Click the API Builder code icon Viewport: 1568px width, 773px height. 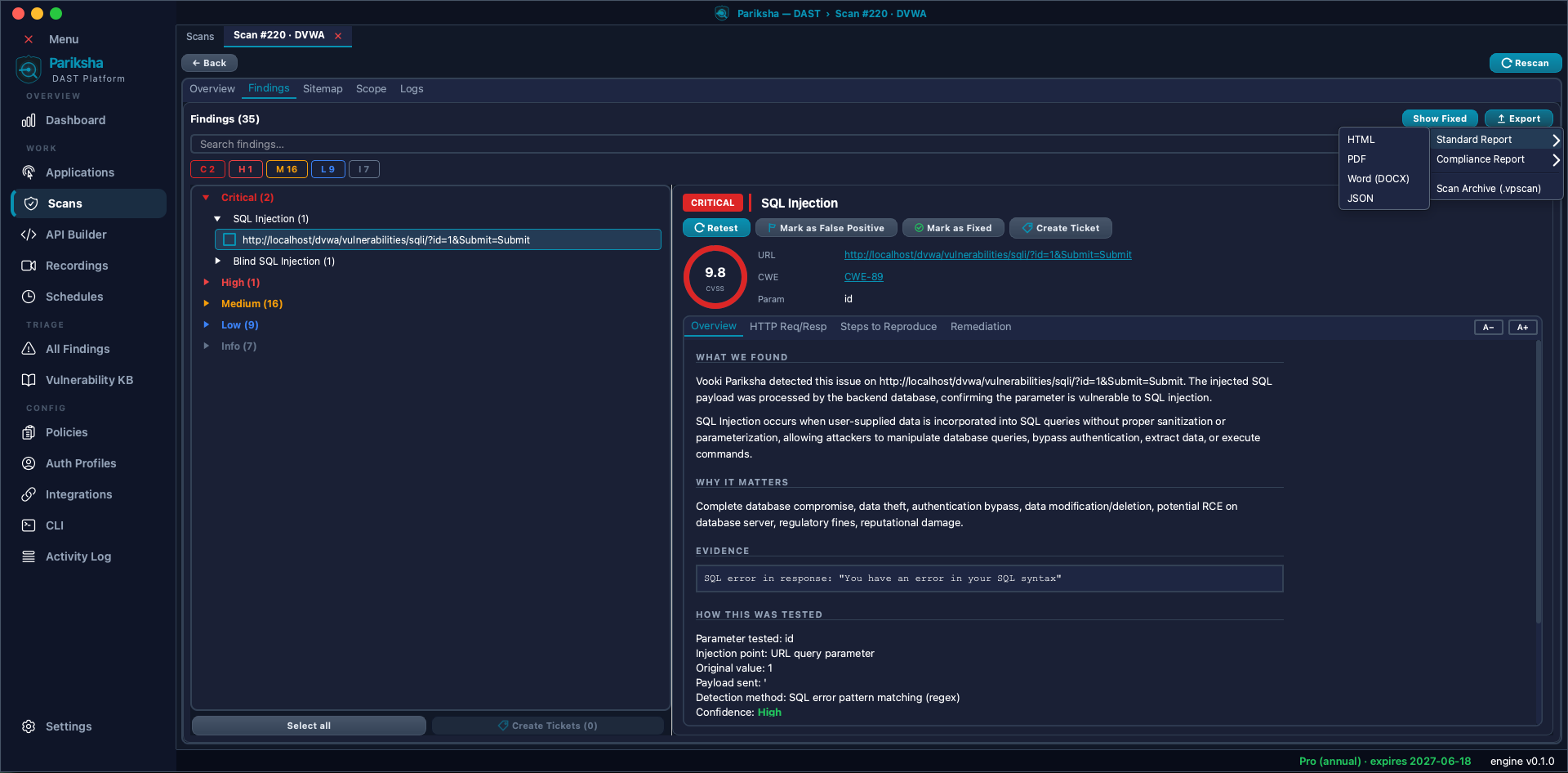pyautogui.click(x=29, y=235)
